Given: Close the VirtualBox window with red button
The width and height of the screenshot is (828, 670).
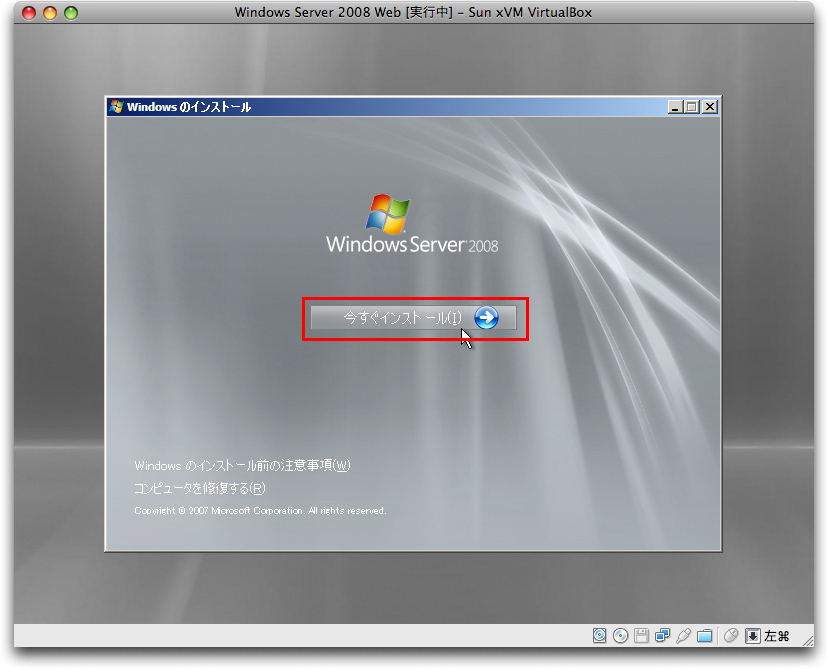Looking at the screenshot, I should pyautogui.click(x=29, y=13).
